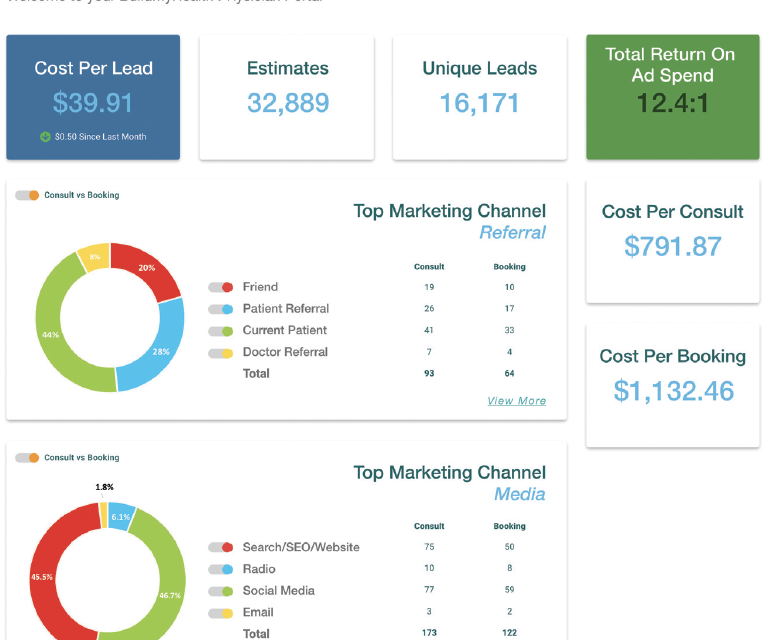Select the Estimates card
Viewport: 764px width, 640px height.
pos(286,97)
